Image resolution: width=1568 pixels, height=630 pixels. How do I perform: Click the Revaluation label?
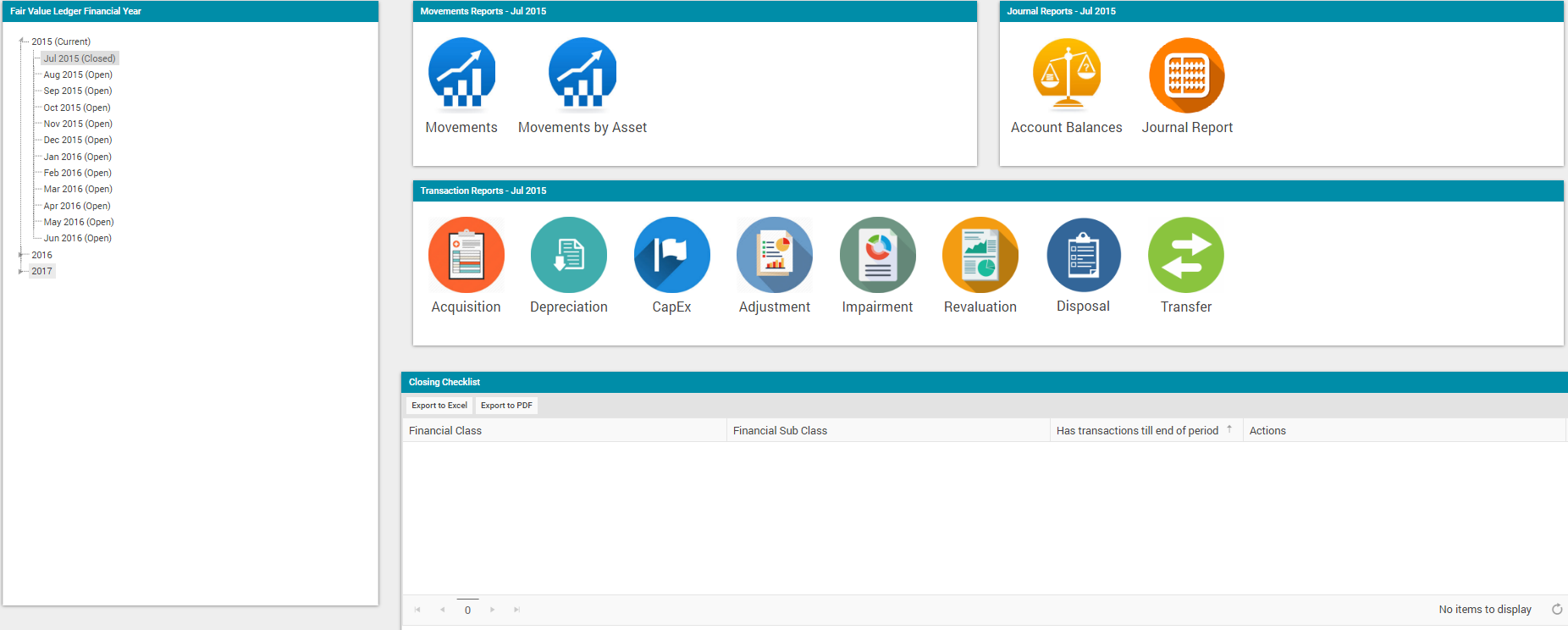click(980, 307)
